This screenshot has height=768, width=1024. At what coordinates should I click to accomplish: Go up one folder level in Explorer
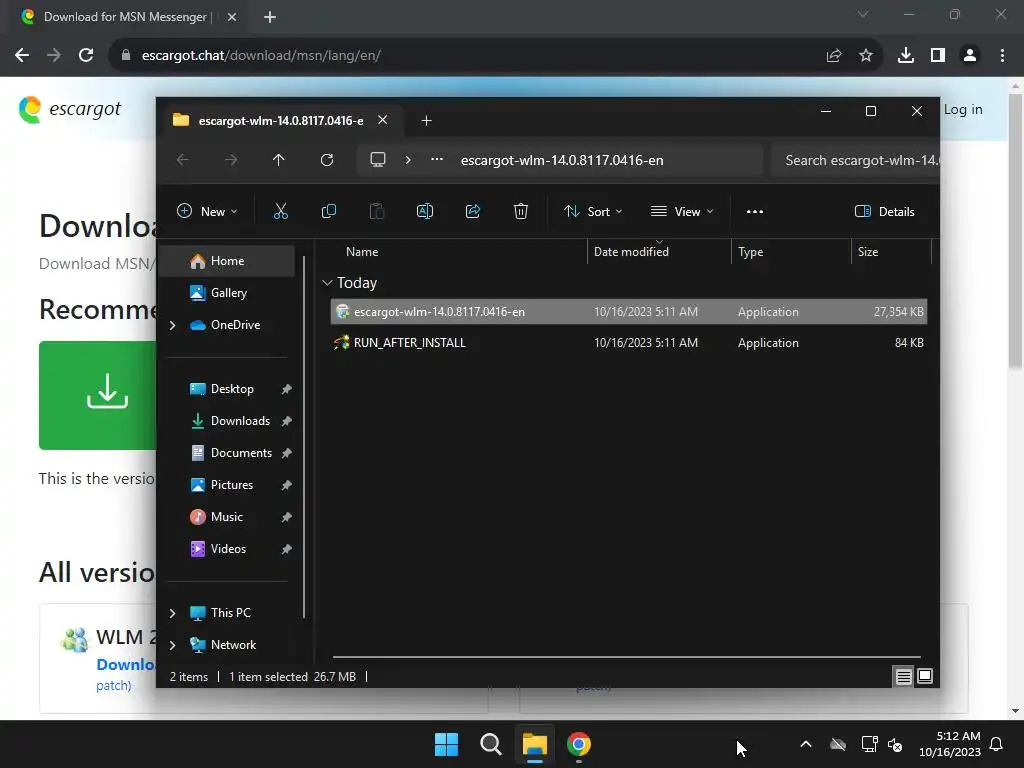tap(279, 160)
